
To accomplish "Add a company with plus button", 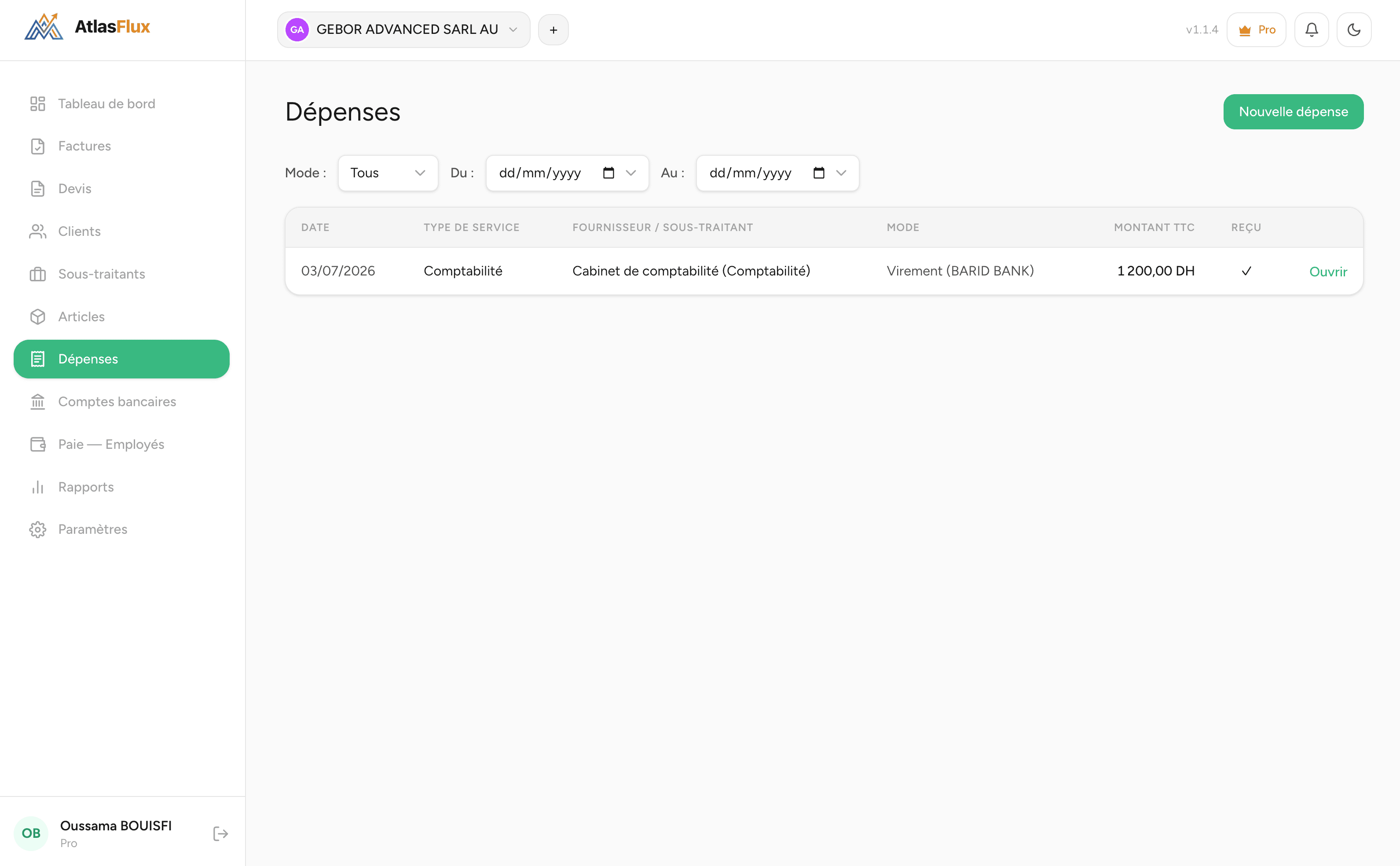I will pos(553,30).
